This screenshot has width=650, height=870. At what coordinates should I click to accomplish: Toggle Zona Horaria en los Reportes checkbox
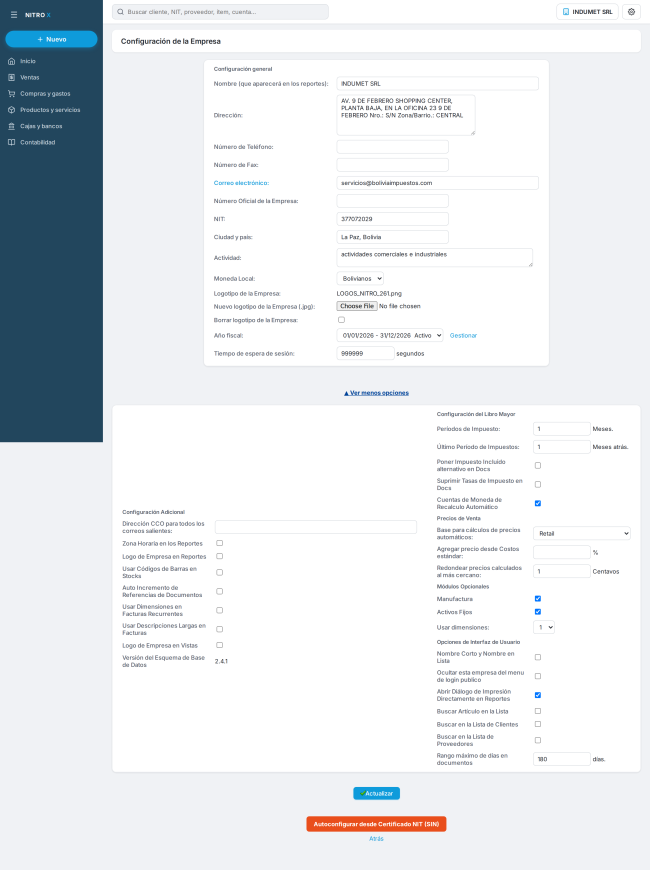220,543
